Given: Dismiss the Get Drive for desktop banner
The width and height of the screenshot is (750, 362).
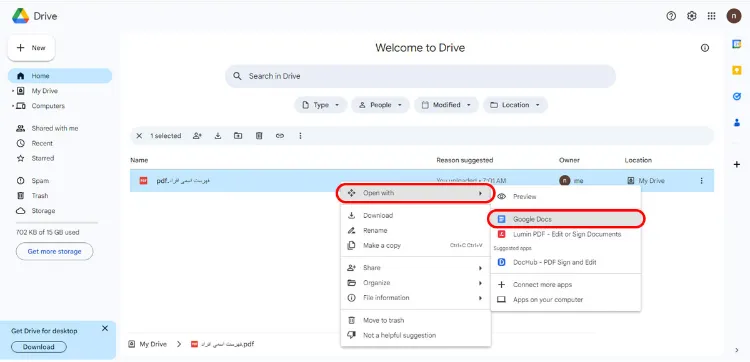Looking at the screenshot, I should pyautogui.click(x=105, y=329).
